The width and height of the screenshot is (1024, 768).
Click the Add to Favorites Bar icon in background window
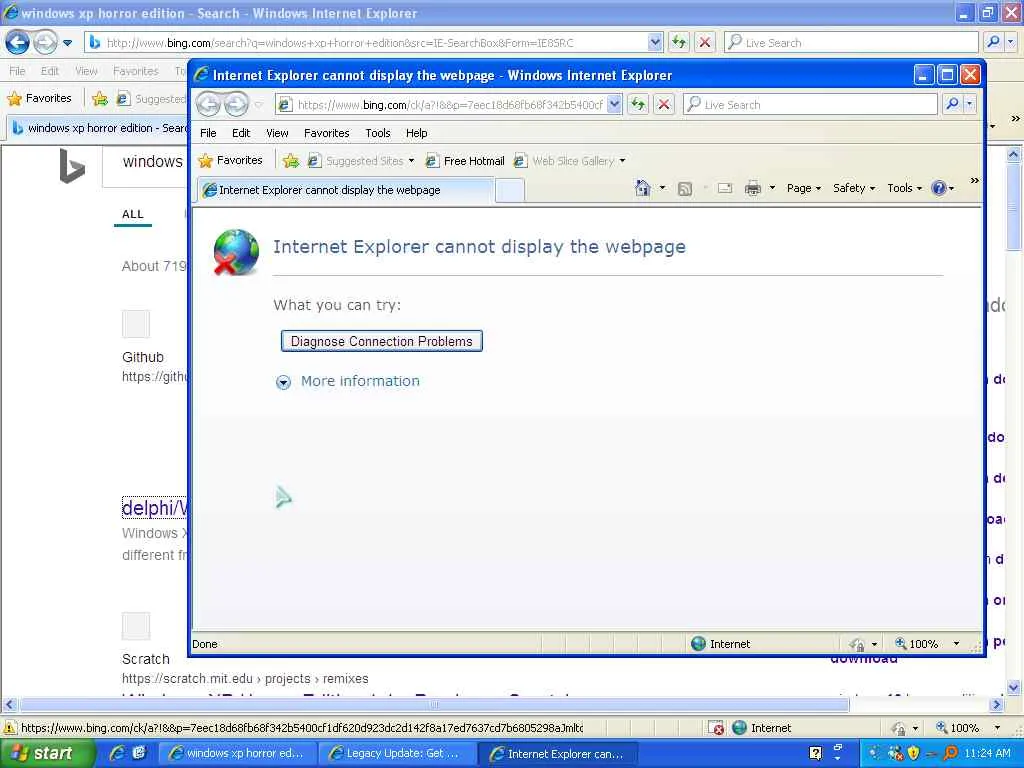point(99,99)
